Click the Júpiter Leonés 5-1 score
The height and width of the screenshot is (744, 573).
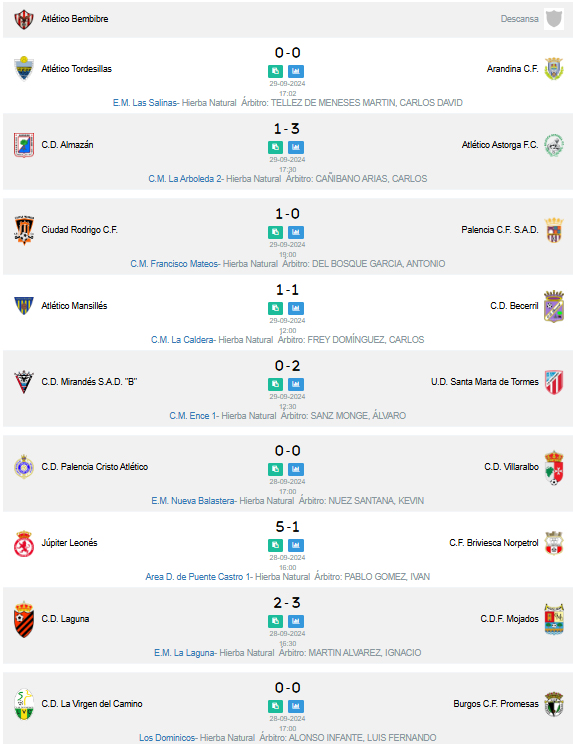[x=287, y=527]
